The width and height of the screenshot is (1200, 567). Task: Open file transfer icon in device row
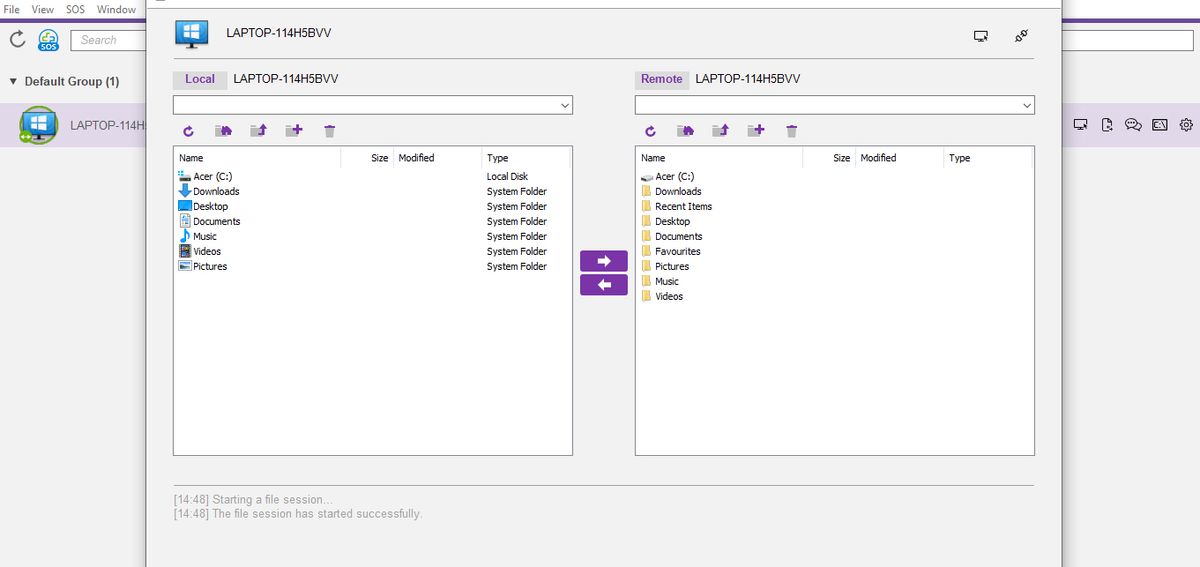point(1107,125)
